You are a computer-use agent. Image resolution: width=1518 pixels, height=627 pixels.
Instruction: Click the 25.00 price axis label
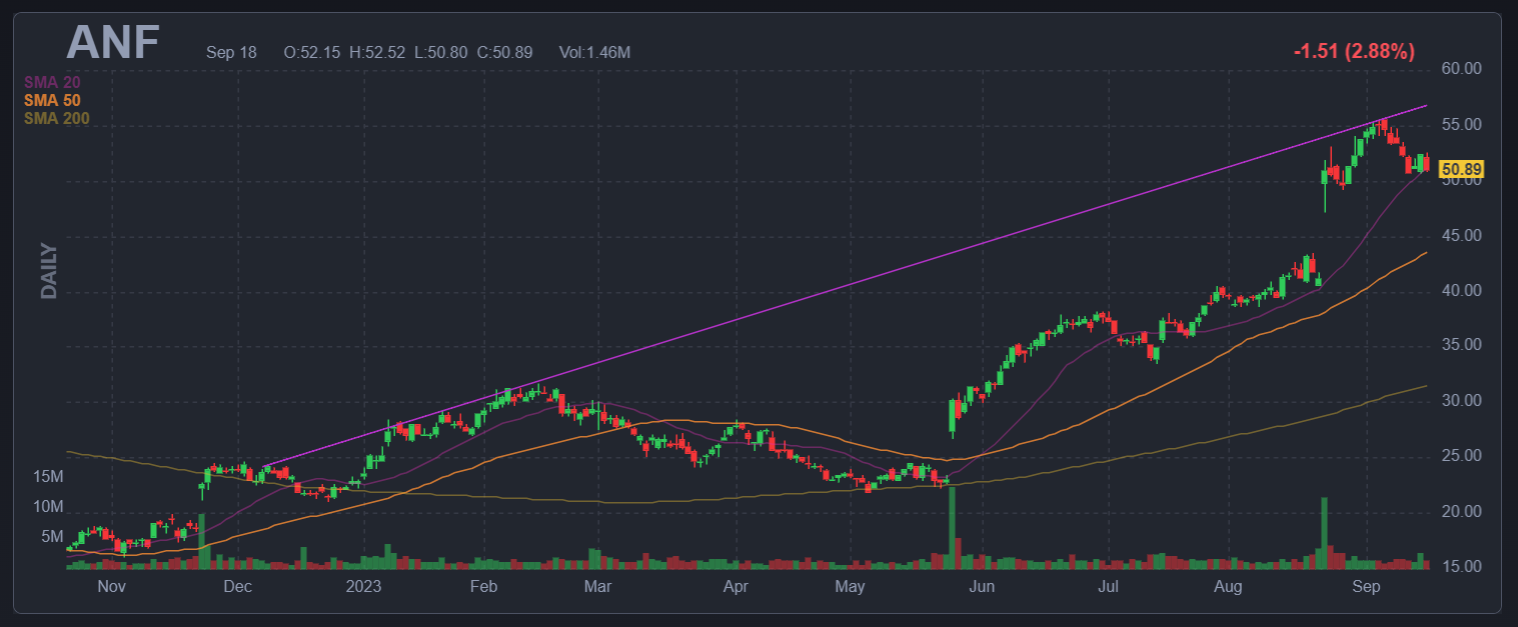(1460, 456)
